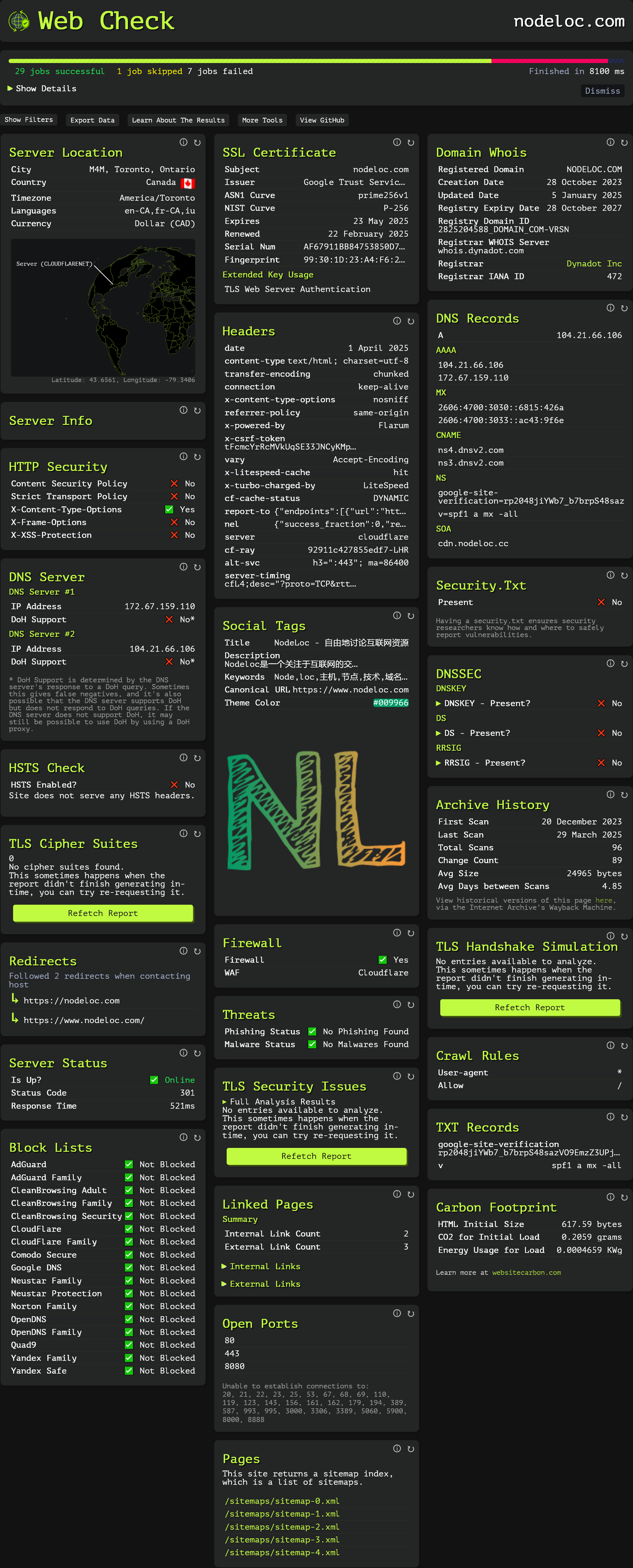Show info for DNS Records card
The height and width of the screenshot is (1568, 633).
pyautogui.click(x=610, y=308)
